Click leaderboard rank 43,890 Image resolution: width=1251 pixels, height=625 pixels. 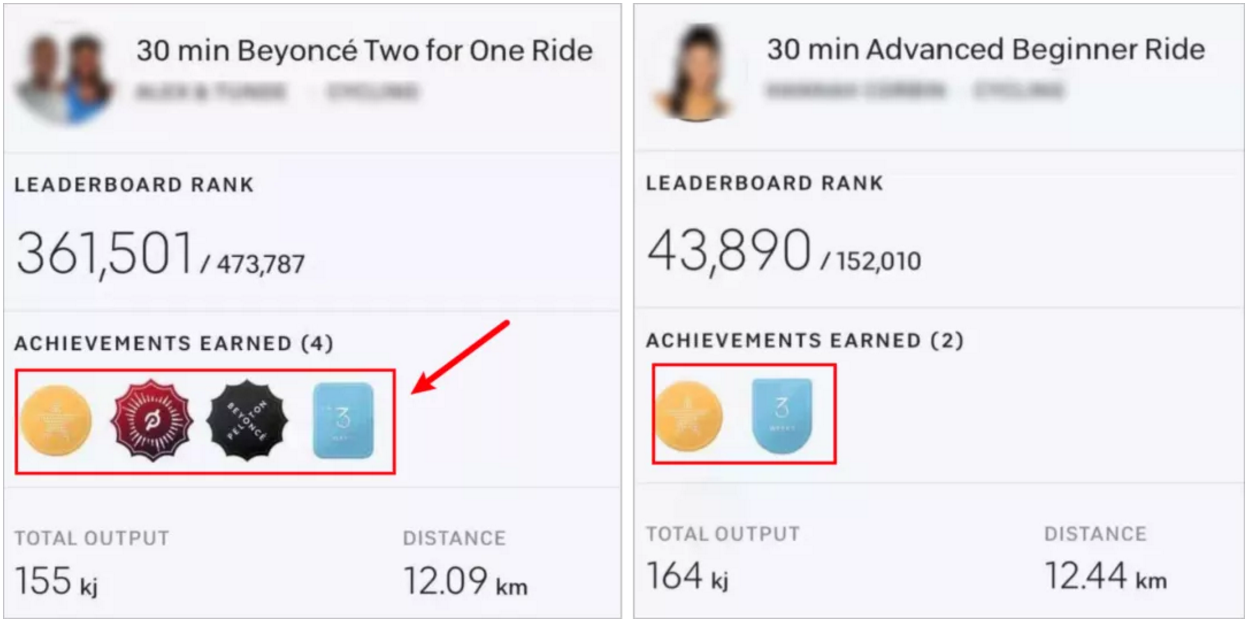(x=729, y=250)
